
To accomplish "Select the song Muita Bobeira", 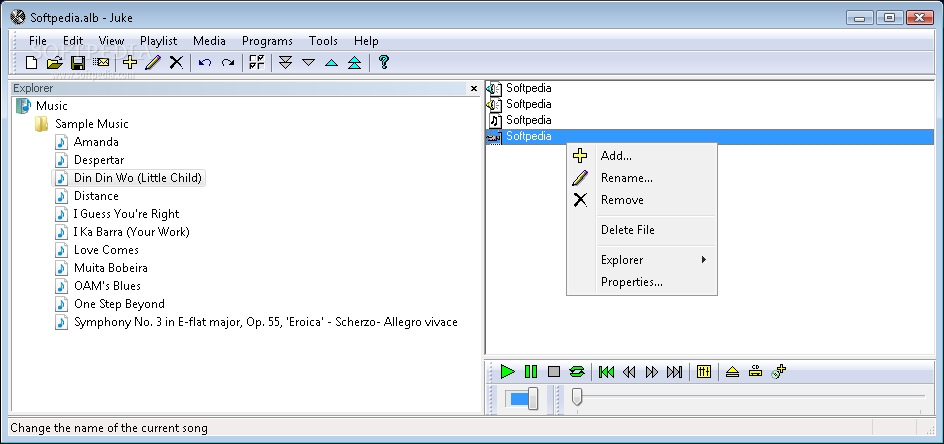I will tap(111, 268).
